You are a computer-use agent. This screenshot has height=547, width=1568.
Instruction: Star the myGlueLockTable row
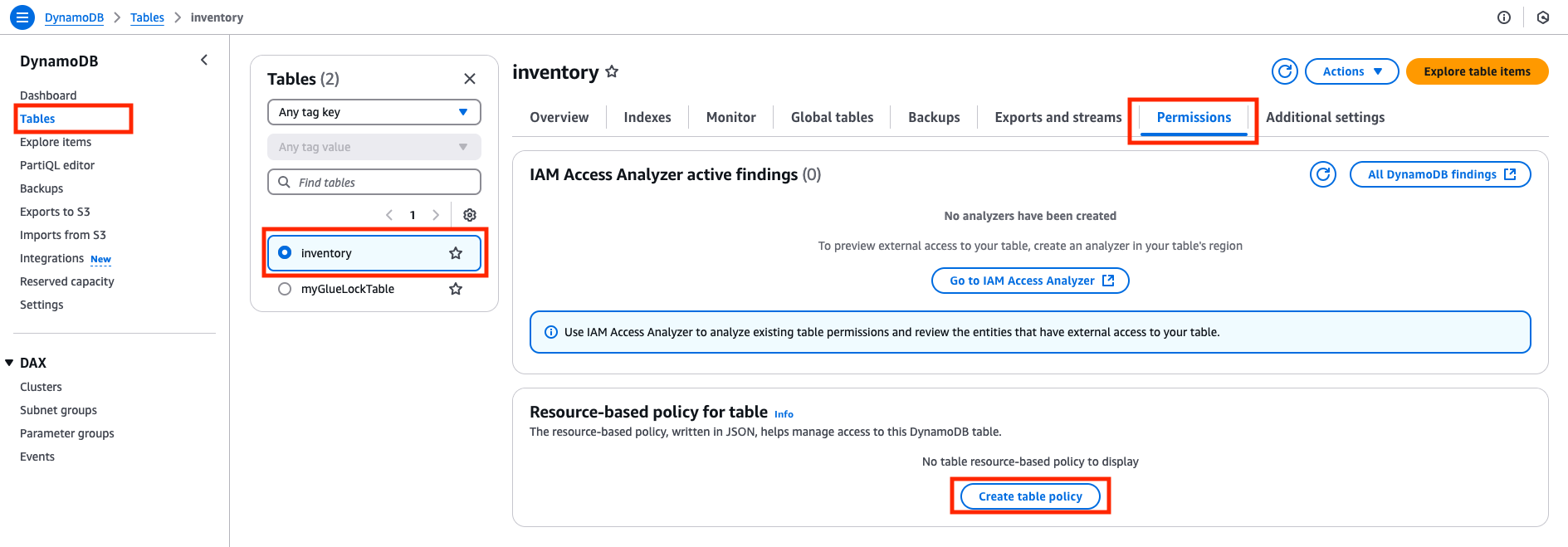456,289
